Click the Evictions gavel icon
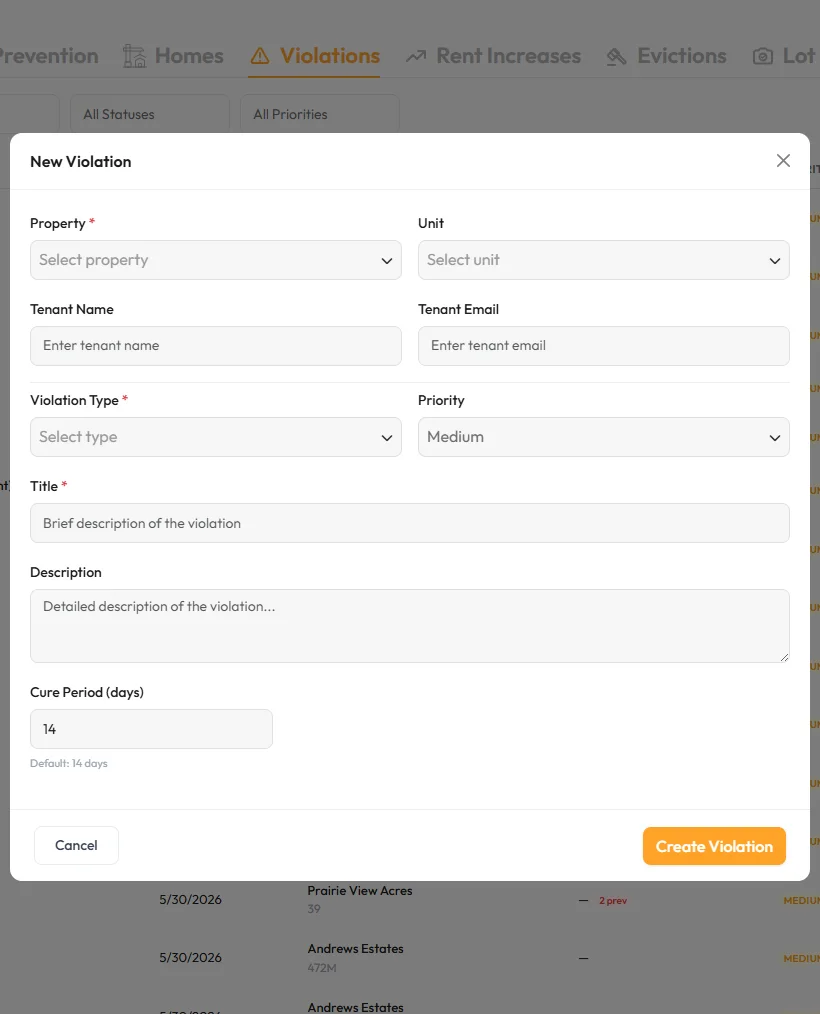 [616, 57]
